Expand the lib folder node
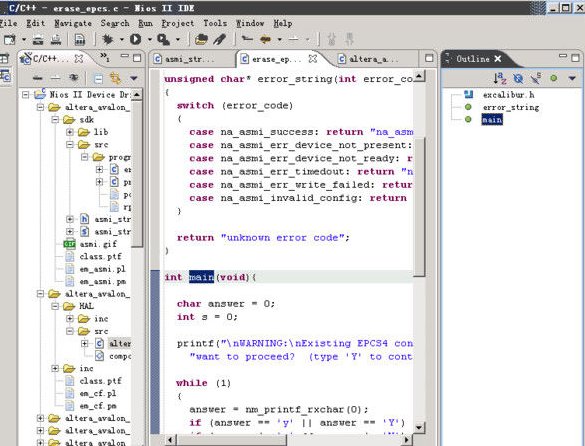Image resolution: width=585 pixels, height=446 pixels. pyautogui.click(x=70, y=132)
